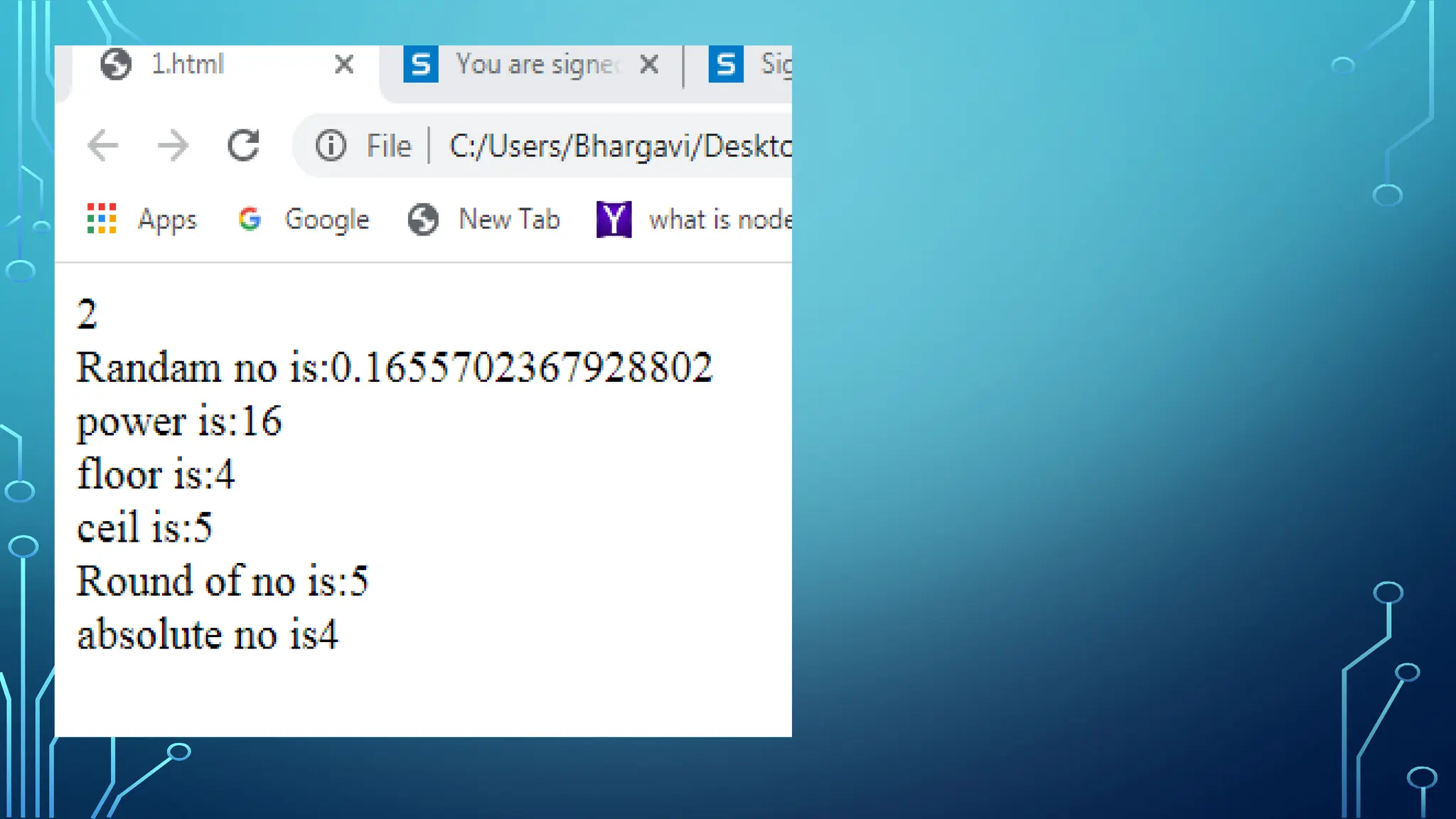Open 'what is node' bookmark
The image size is (1456, 819).
point(719,219)
